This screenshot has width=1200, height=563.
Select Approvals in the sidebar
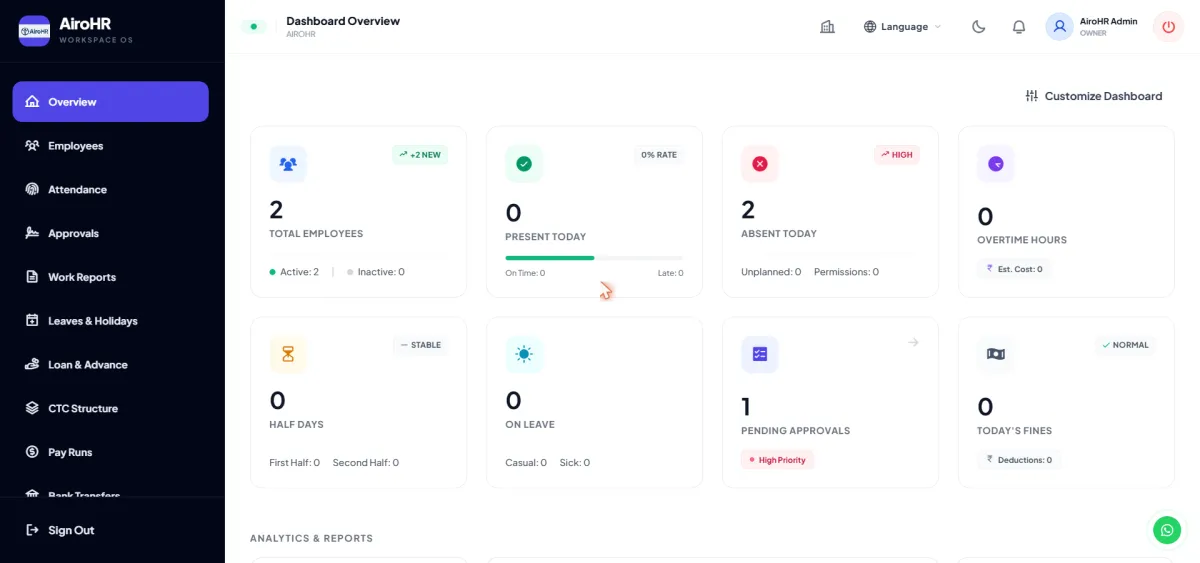tap(110, 233)
